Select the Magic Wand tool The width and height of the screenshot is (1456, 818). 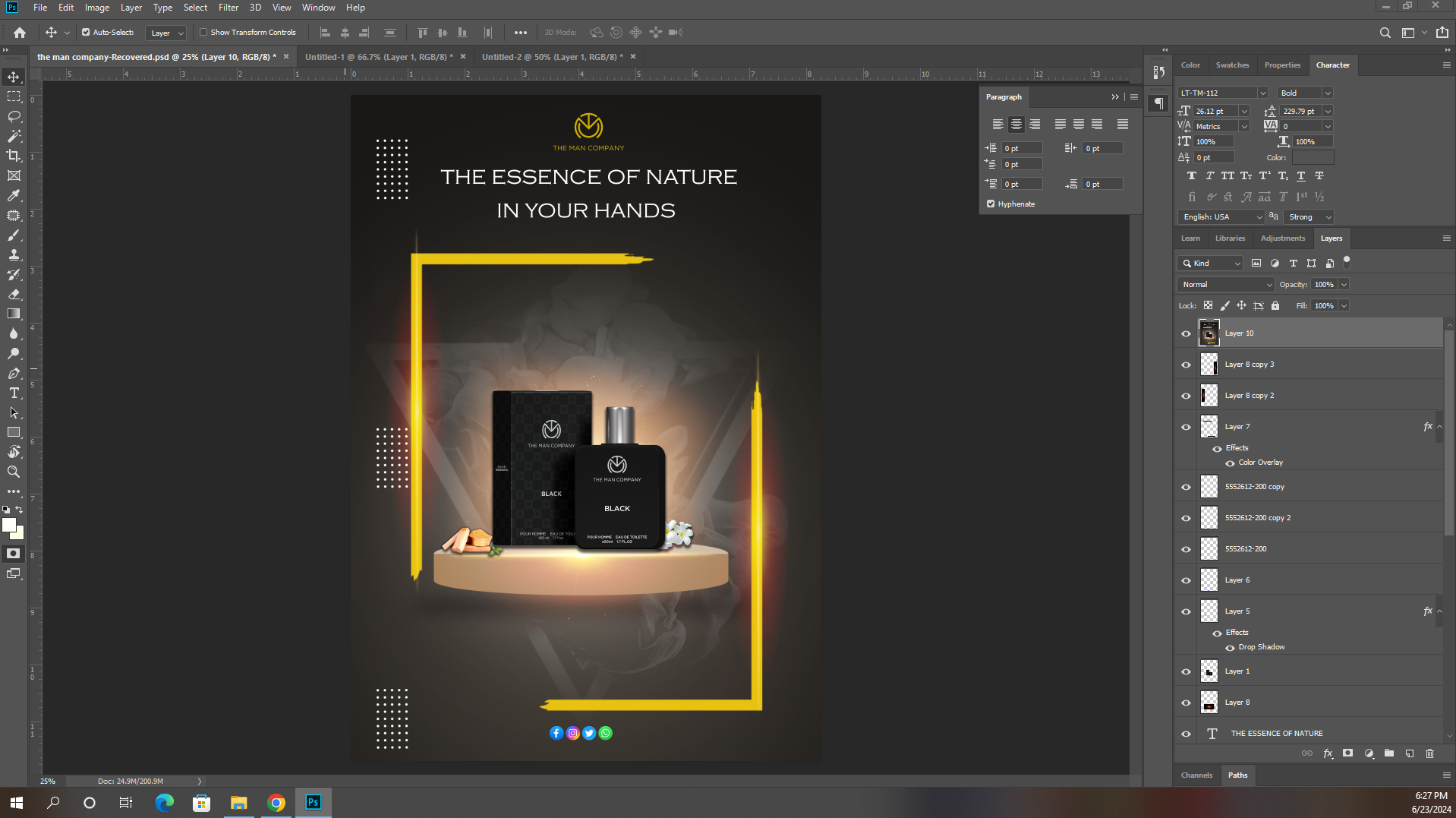[x=14, y=136]
